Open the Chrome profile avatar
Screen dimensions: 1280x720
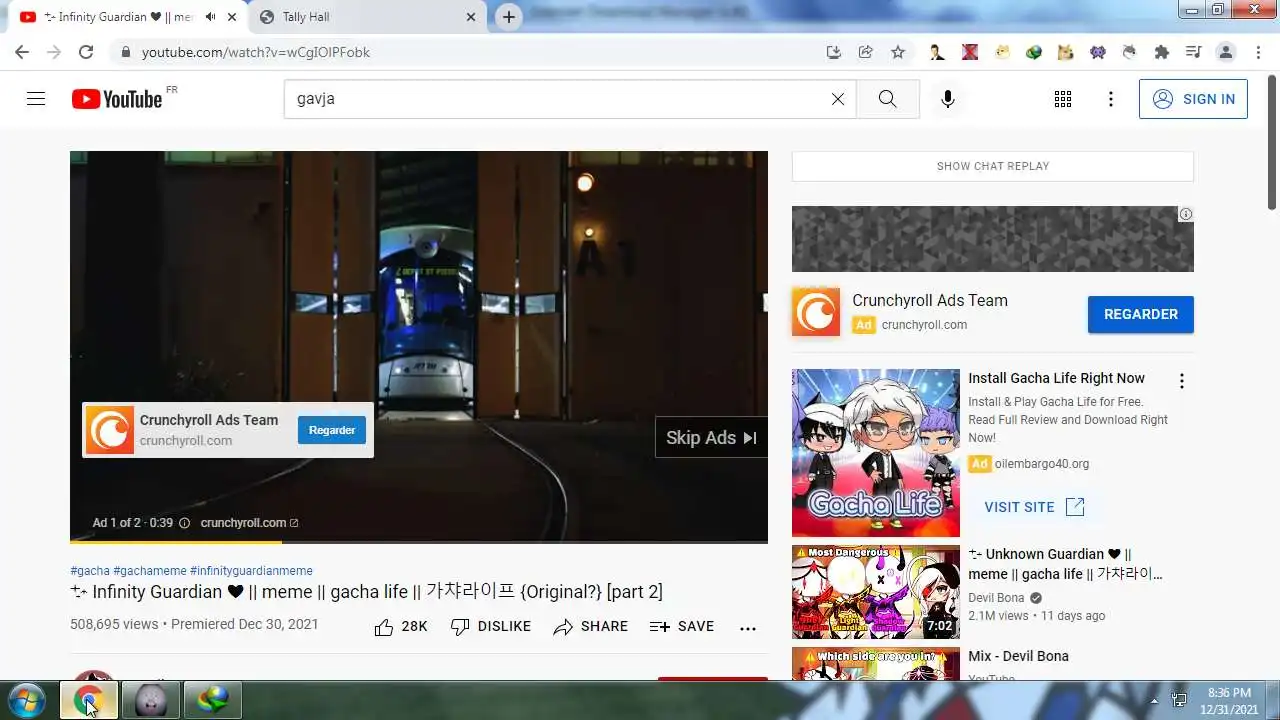pyautogui.click(x=1226, y=52)
